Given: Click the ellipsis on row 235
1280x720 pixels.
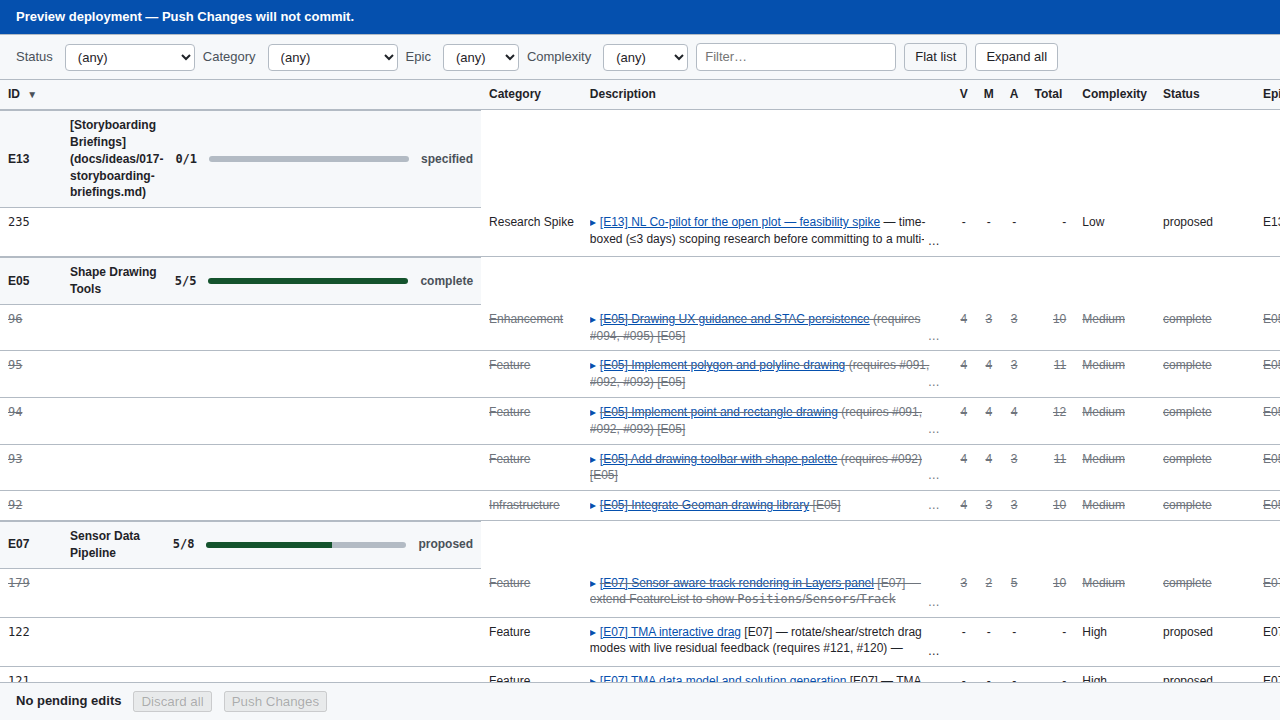Looking at the screenshot, I should (x=934, y=241).
